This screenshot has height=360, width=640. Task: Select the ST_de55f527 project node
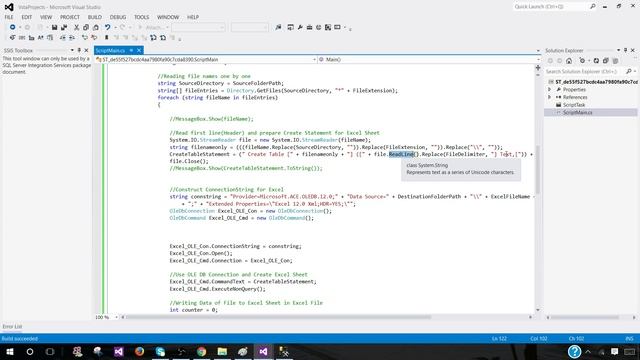point(596,82)
